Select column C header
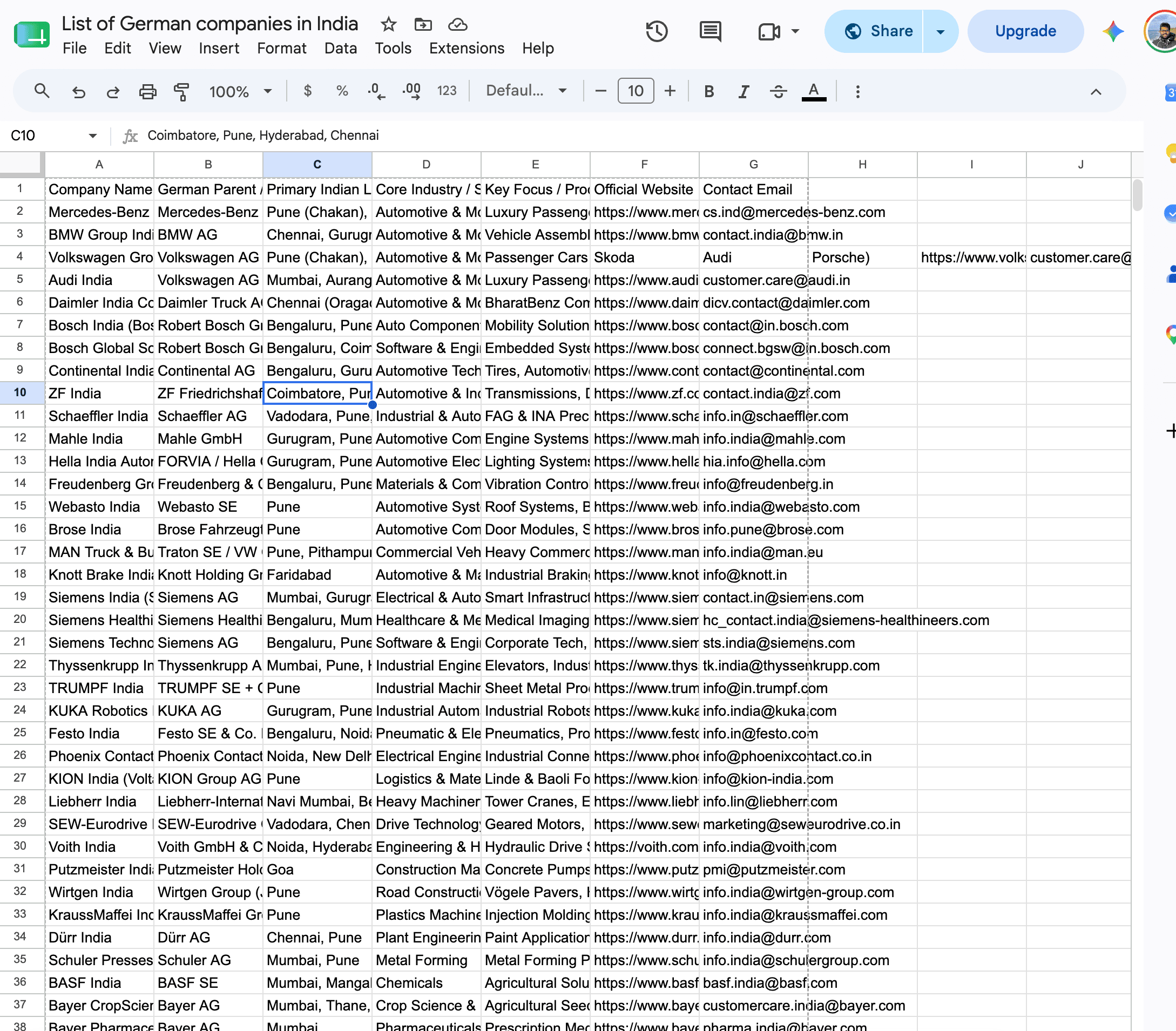 click(317, 165)
